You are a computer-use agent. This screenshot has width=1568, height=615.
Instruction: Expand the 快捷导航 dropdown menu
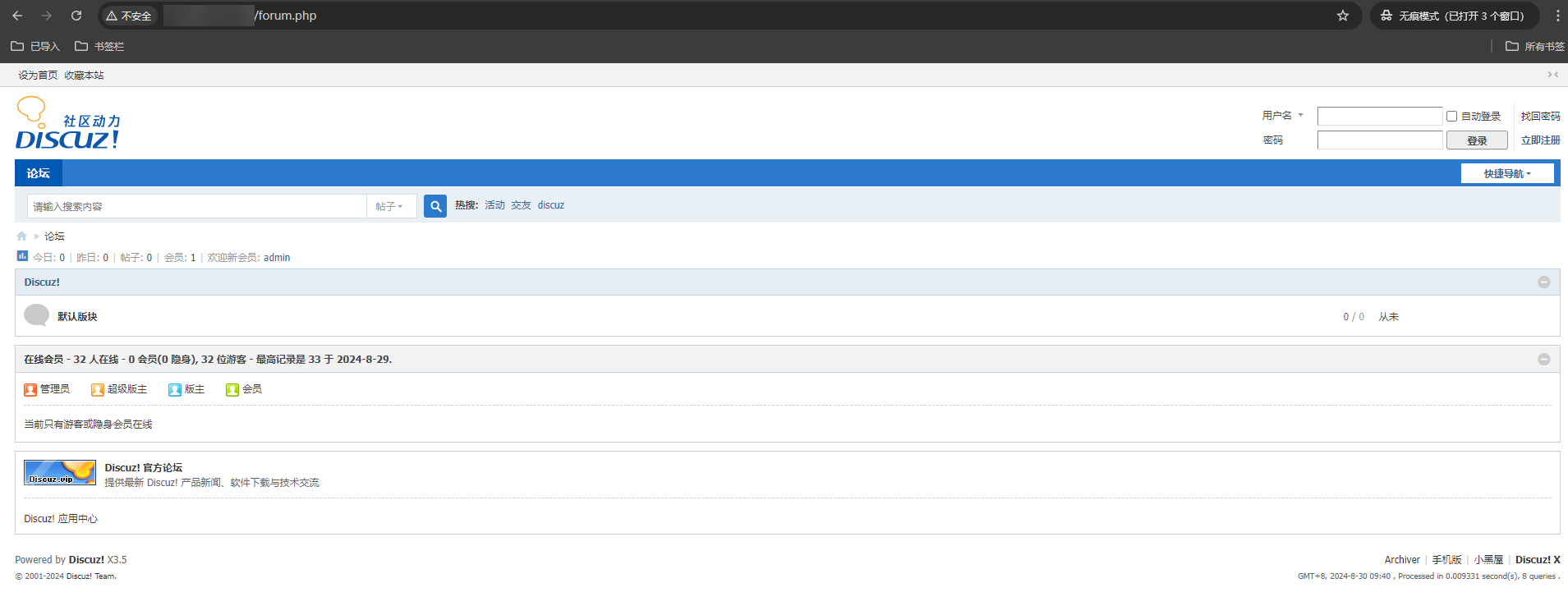click(x=1507, y=173)
